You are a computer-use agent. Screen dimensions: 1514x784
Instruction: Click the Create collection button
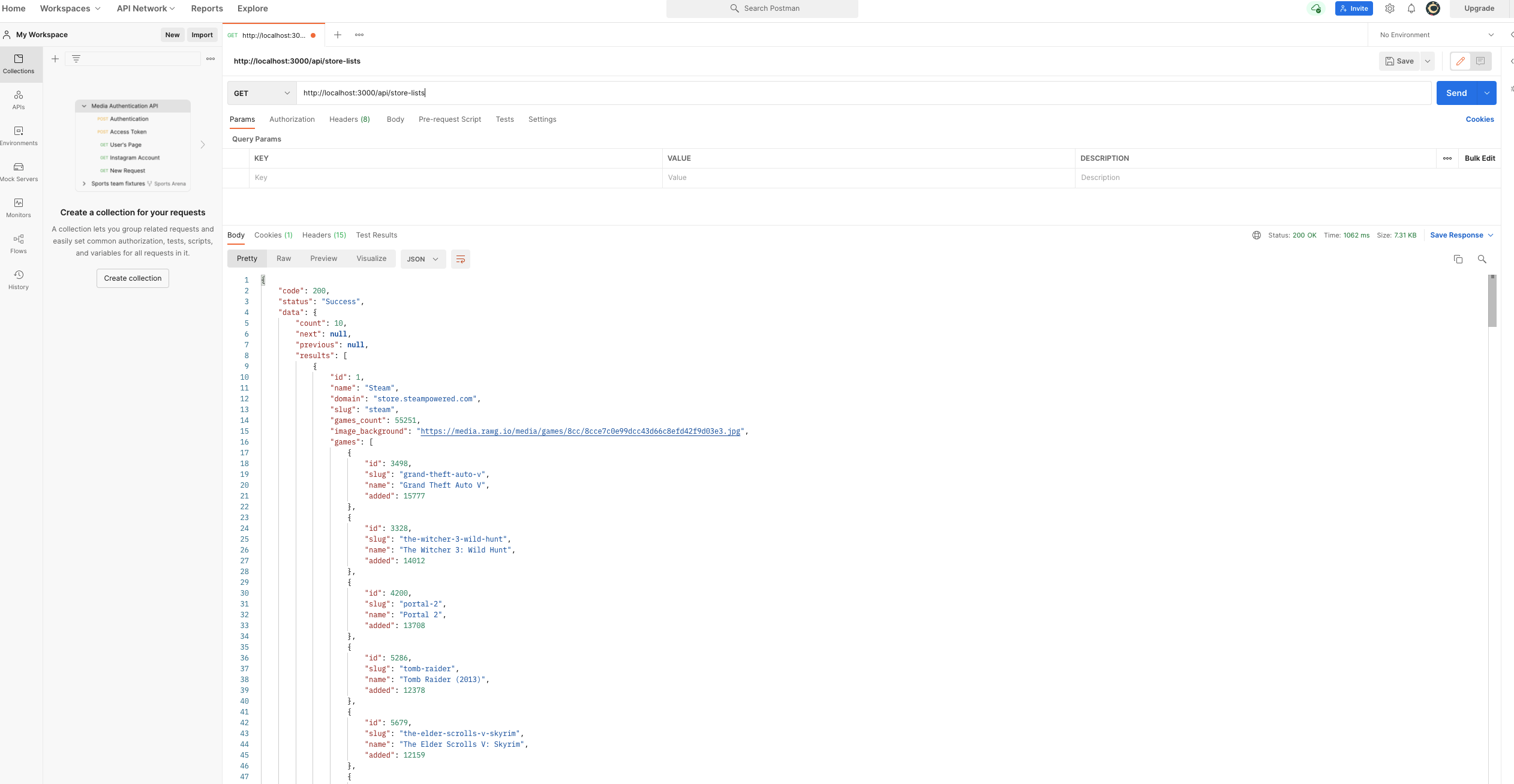pyautogui.click(x=133, y=278)
